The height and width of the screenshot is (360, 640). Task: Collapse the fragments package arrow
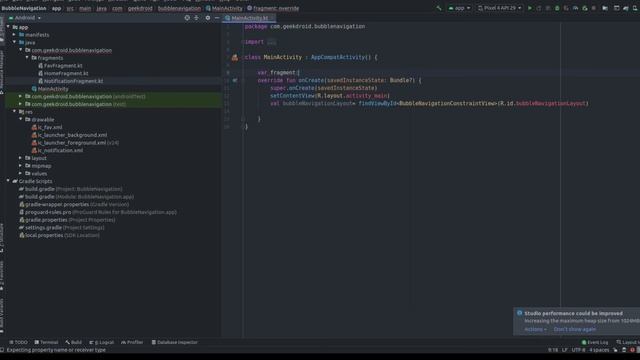coord(27,58)
